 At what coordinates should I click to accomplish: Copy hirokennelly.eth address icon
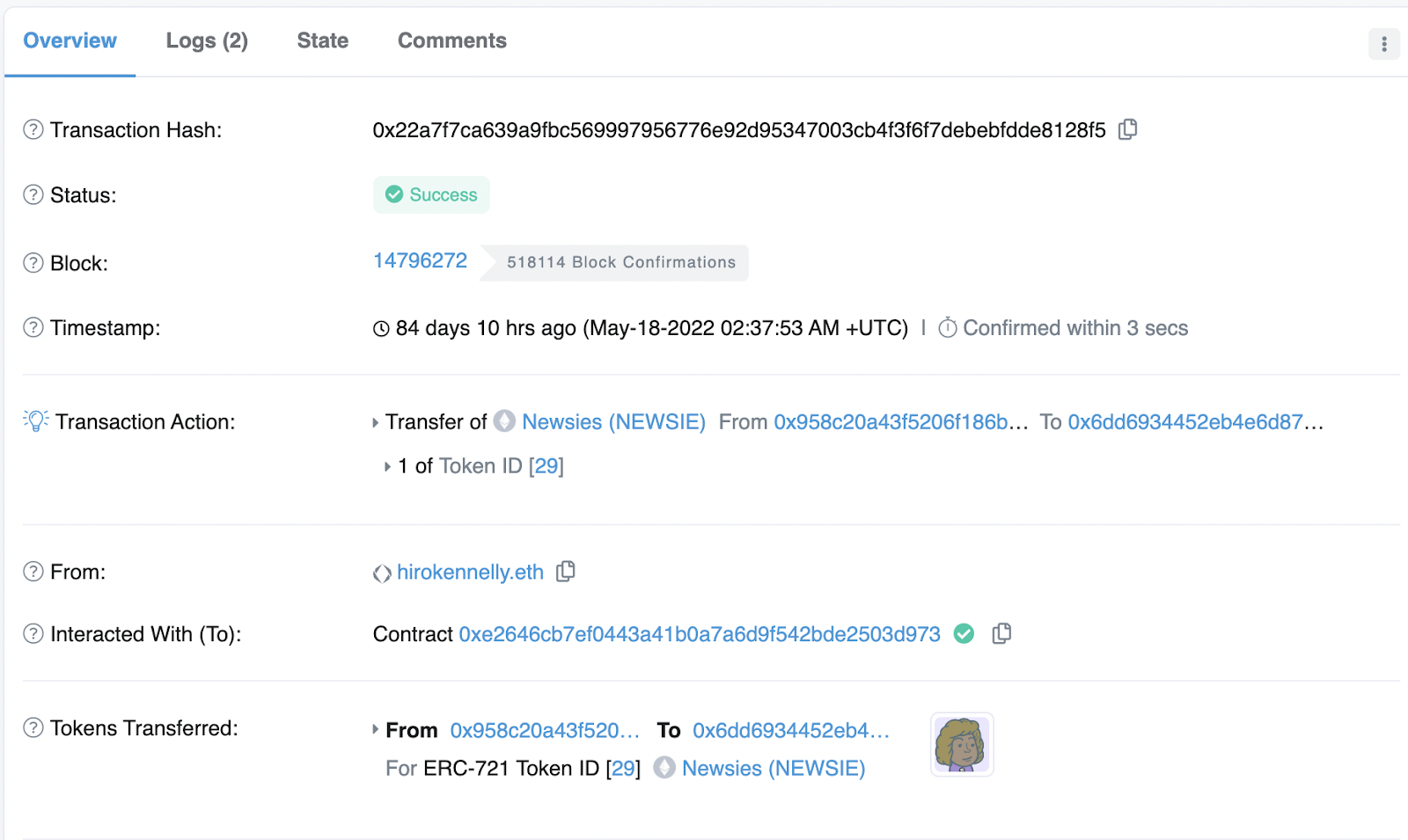point(566,572)
